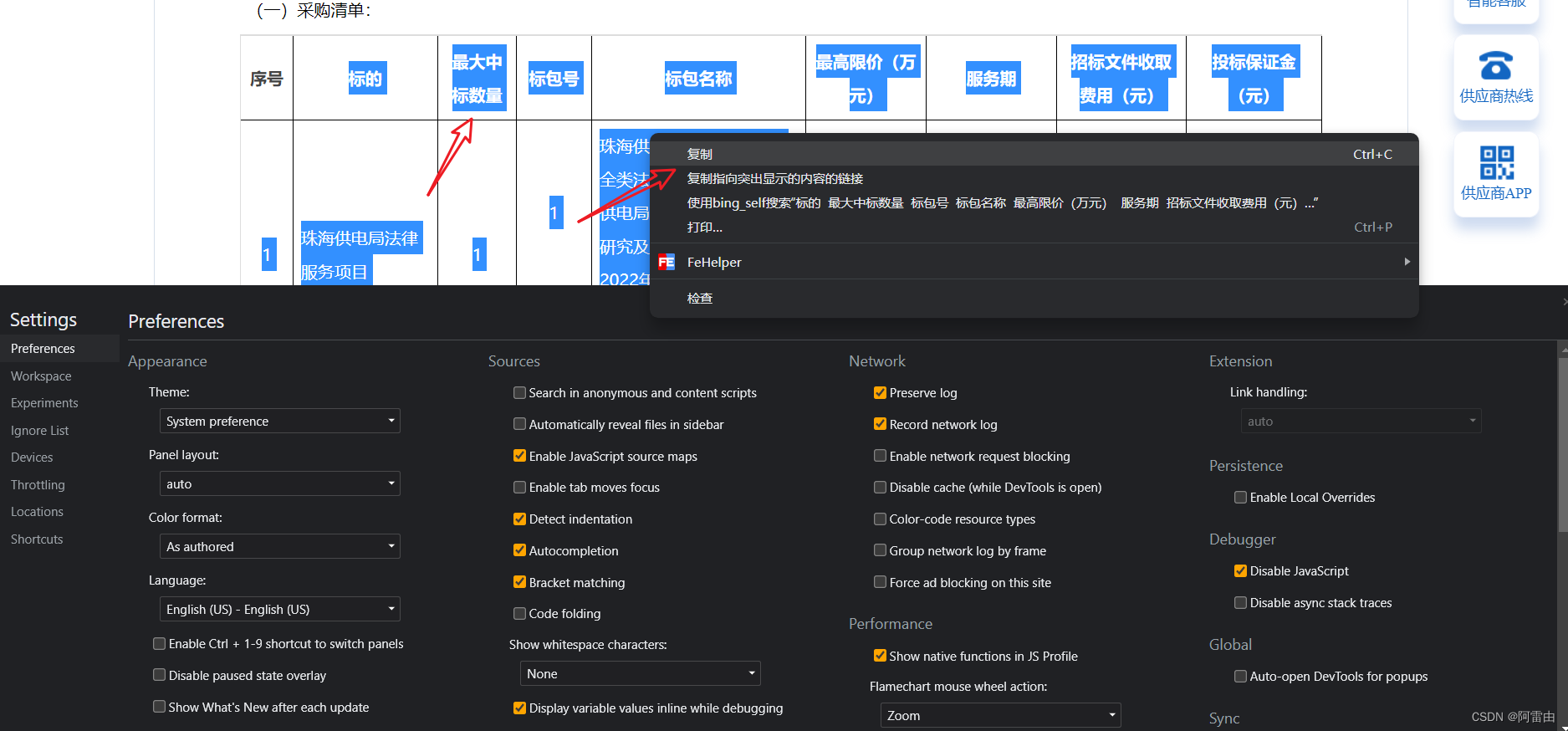Open the Color format dropdown showing As authored
The width and height of the screenshot is (1568, 731).
point(279,546)
